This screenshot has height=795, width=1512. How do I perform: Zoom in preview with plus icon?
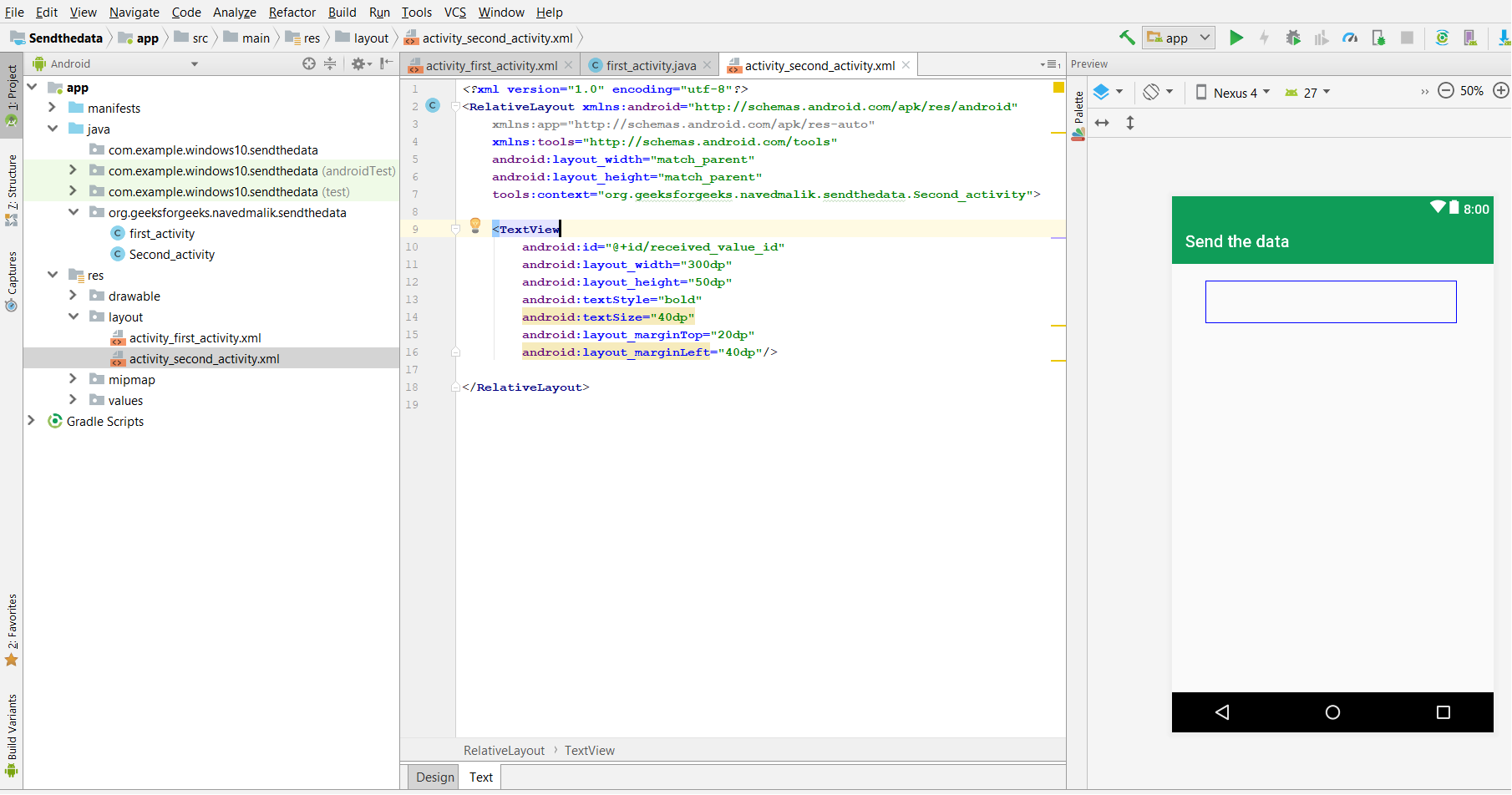(x=1501, y=91)
